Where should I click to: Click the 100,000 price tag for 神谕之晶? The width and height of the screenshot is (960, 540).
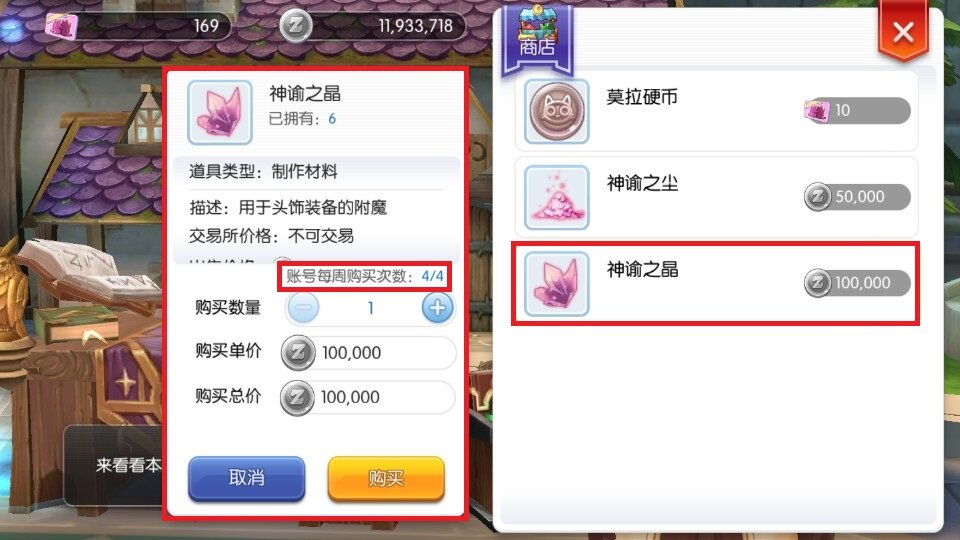point(857,283)
